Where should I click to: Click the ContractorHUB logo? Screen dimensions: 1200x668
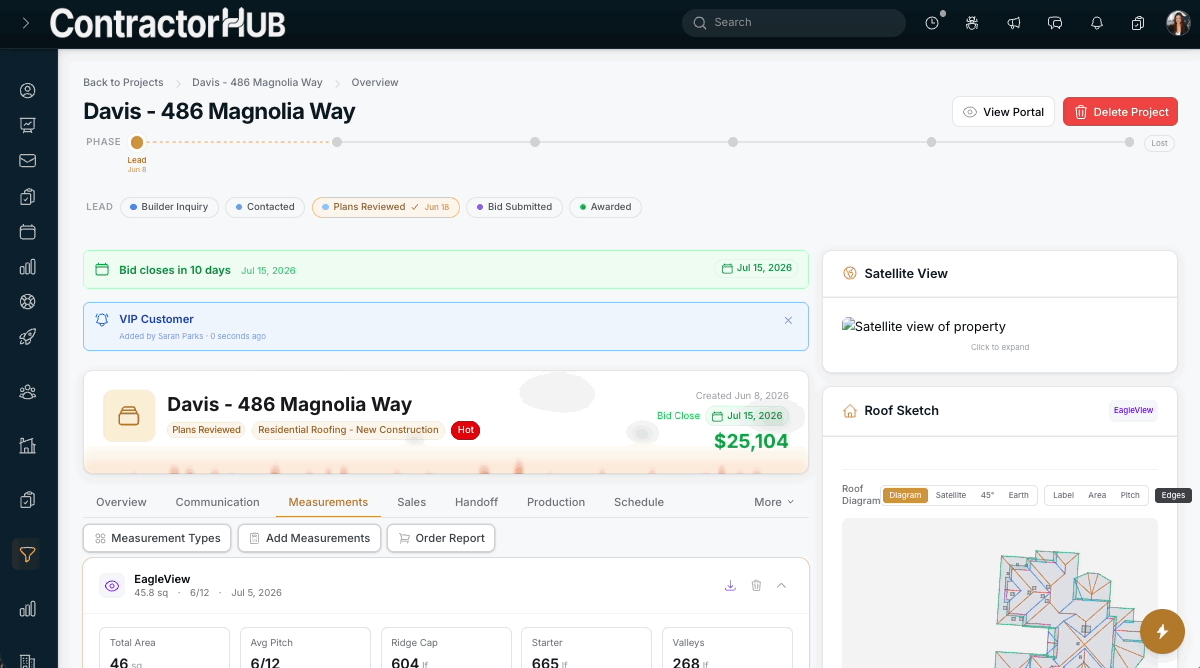(x=169, y=22)
